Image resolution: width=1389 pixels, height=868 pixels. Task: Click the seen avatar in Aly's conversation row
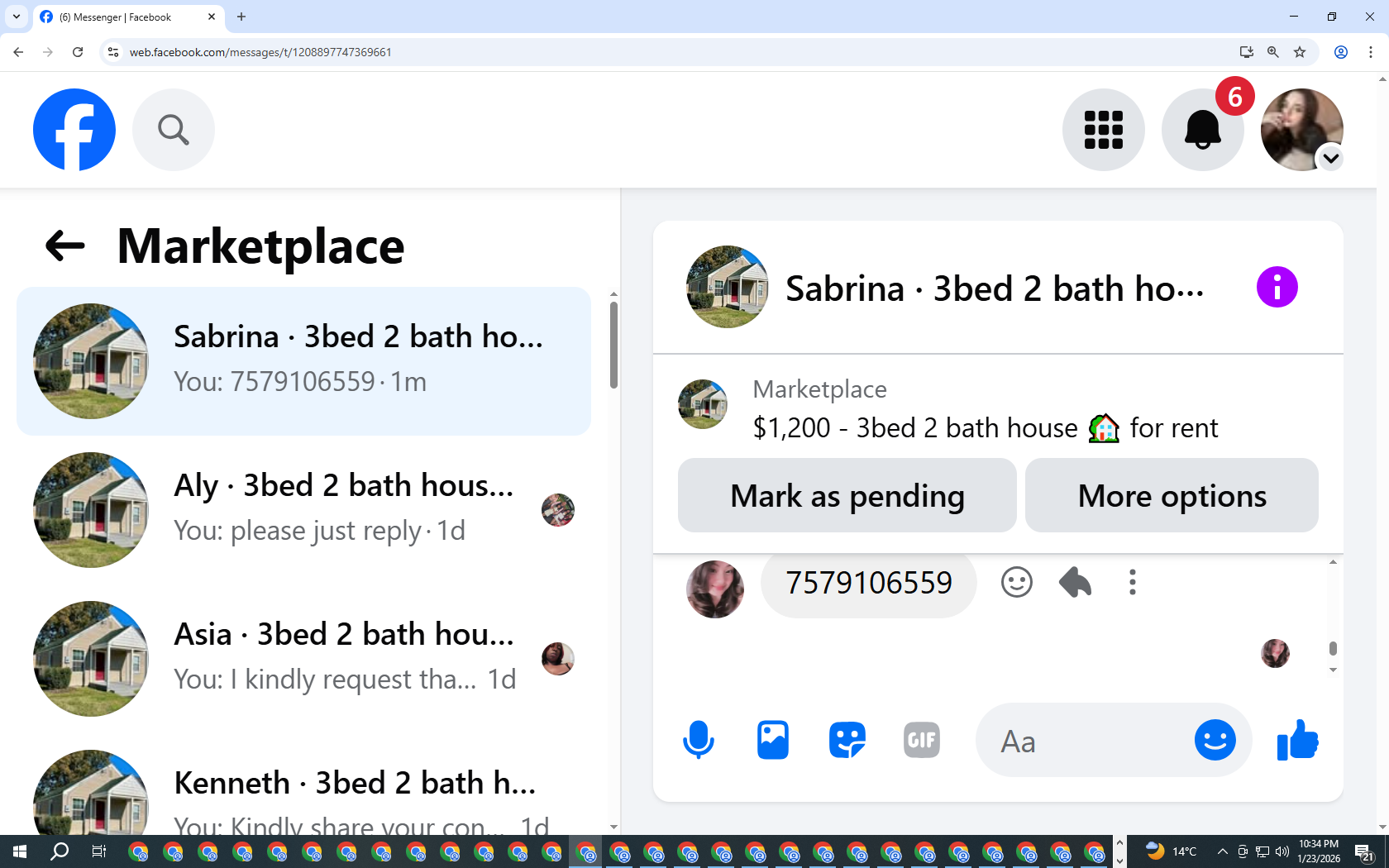tap(558, 510)
